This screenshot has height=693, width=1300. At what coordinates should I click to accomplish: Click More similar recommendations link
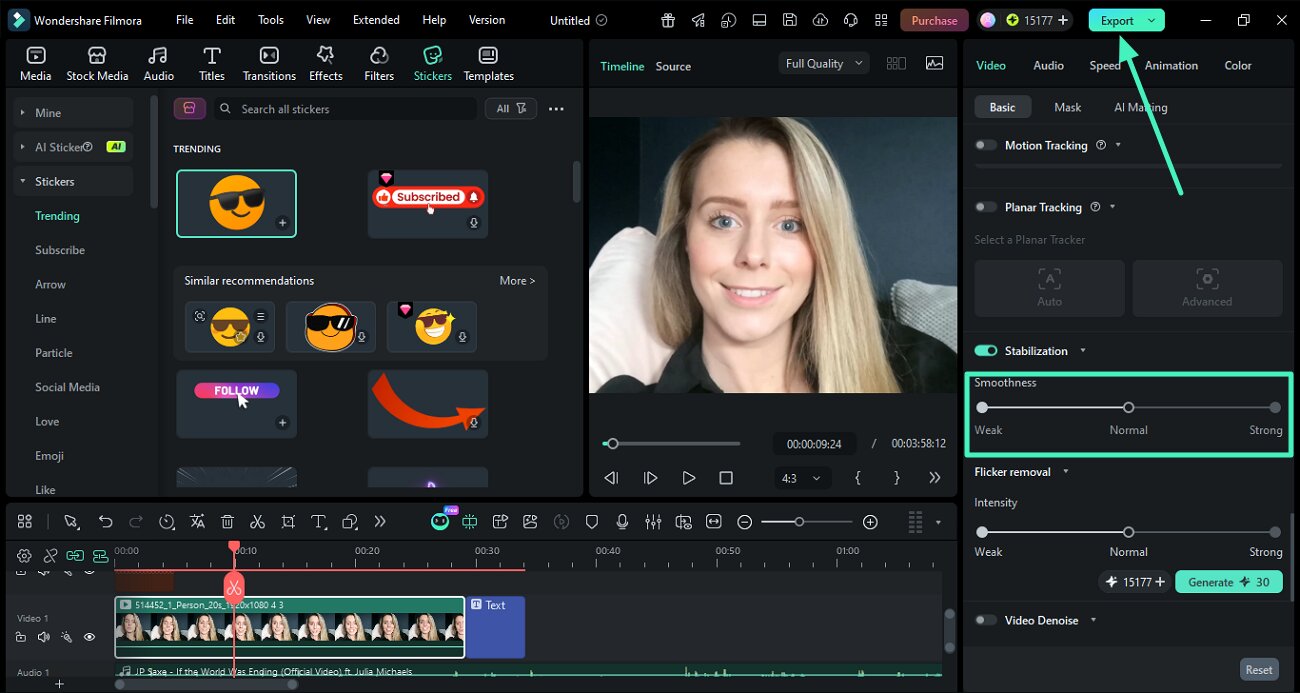point(517,281)
